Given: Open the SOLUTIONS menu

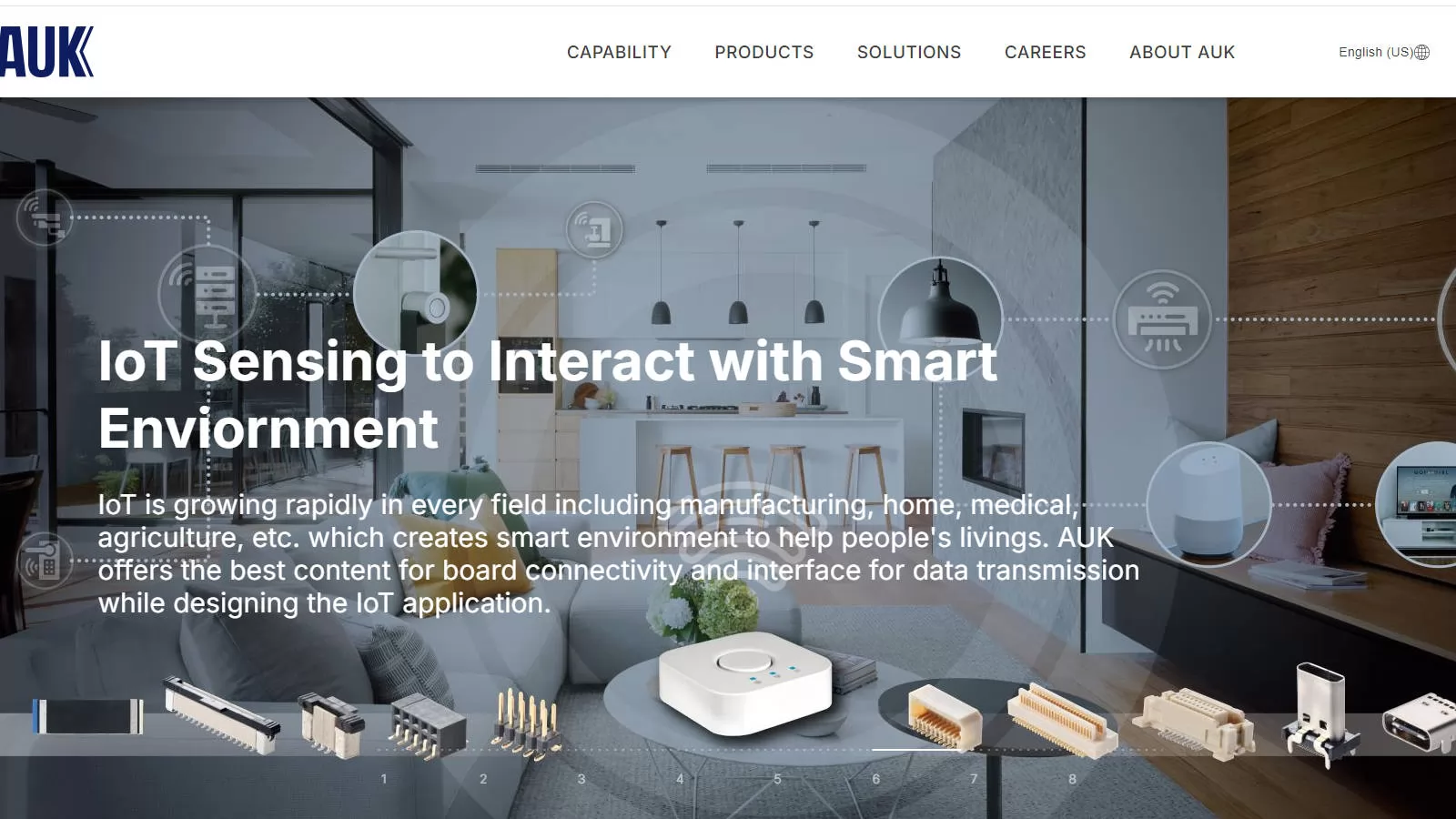Looking at the screenshot, I should click(909, 52).
